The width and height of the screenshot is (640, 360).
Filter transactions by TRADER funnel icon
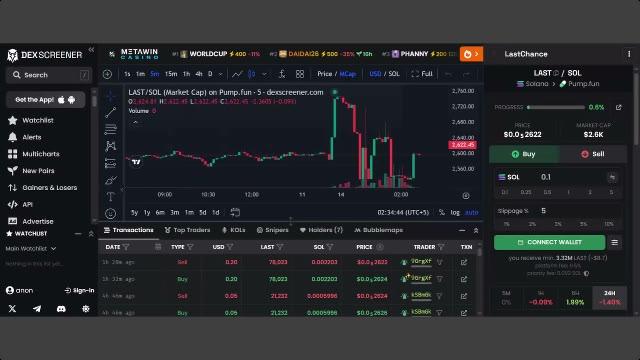click(441, 247)
